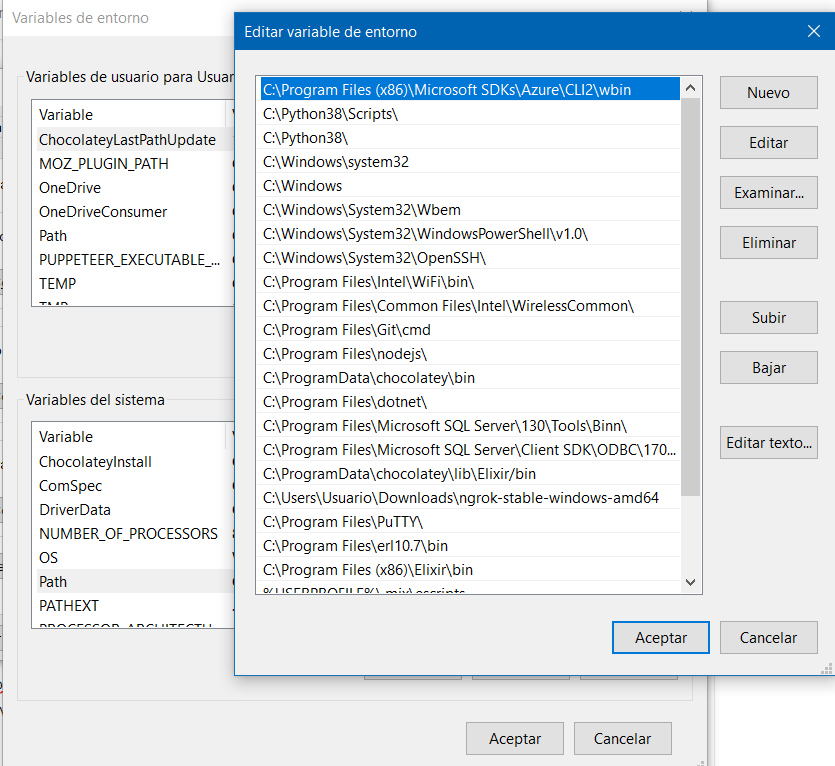This screenshot has width=835, height=766.
Task: Click the scrollbar down arrow
Action: coord(690,582)
